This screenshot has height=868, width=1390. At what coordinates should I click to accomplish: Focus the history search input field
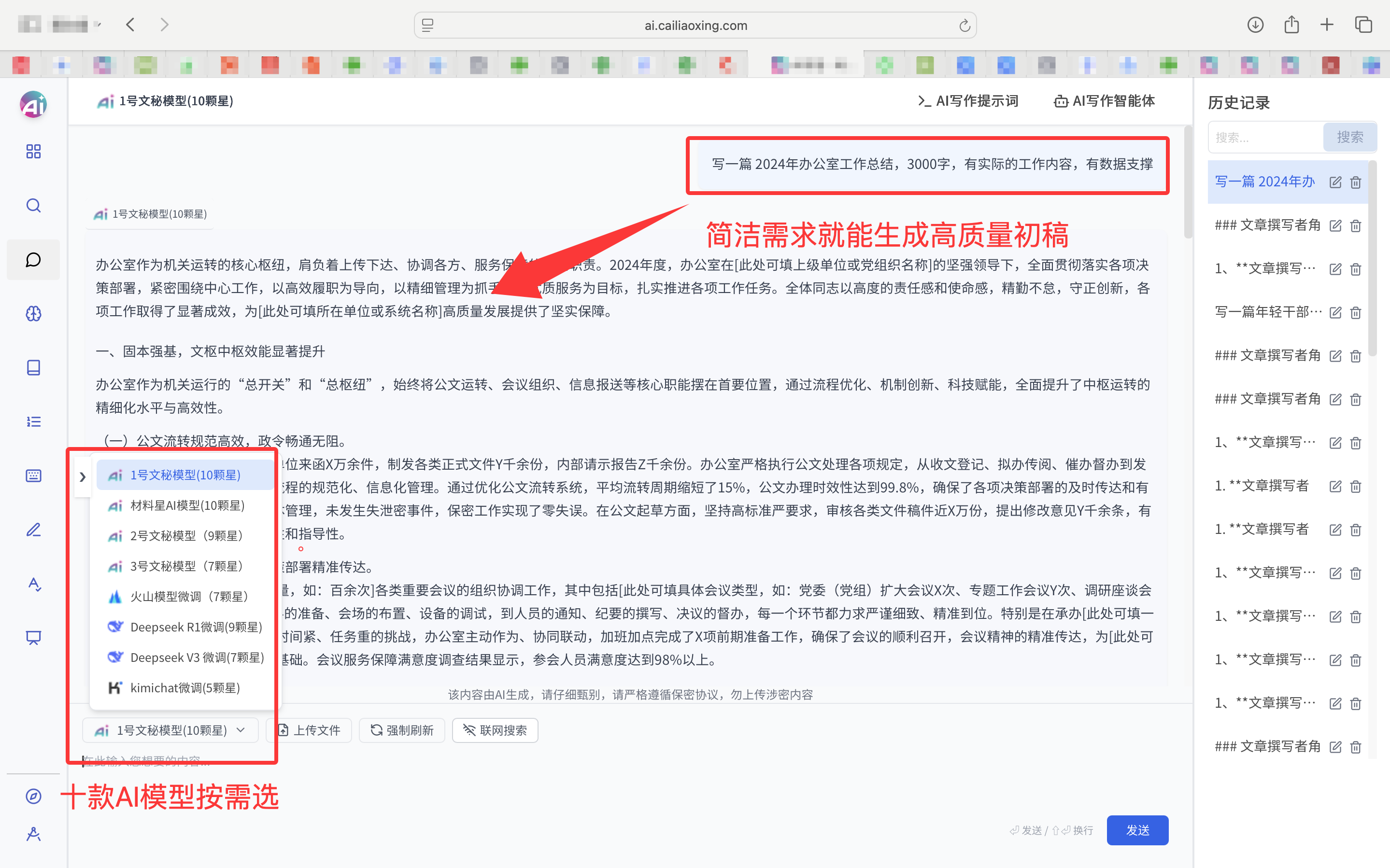pyautogui.click(x=1265, y=137)
